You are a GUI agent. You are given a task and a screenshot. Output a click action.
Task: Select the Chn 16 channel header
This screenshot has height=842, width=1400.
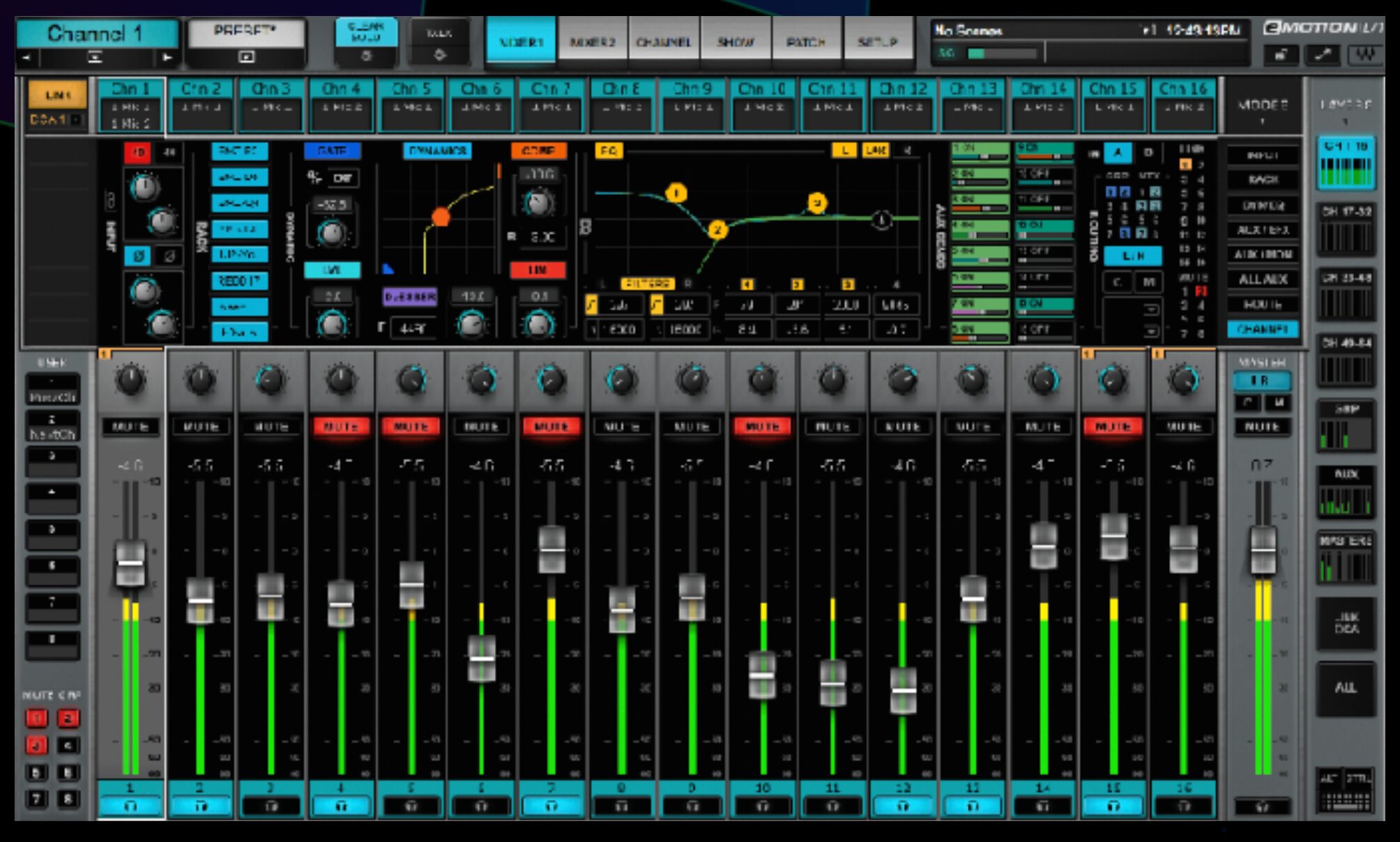click(x=1183, y=105)
